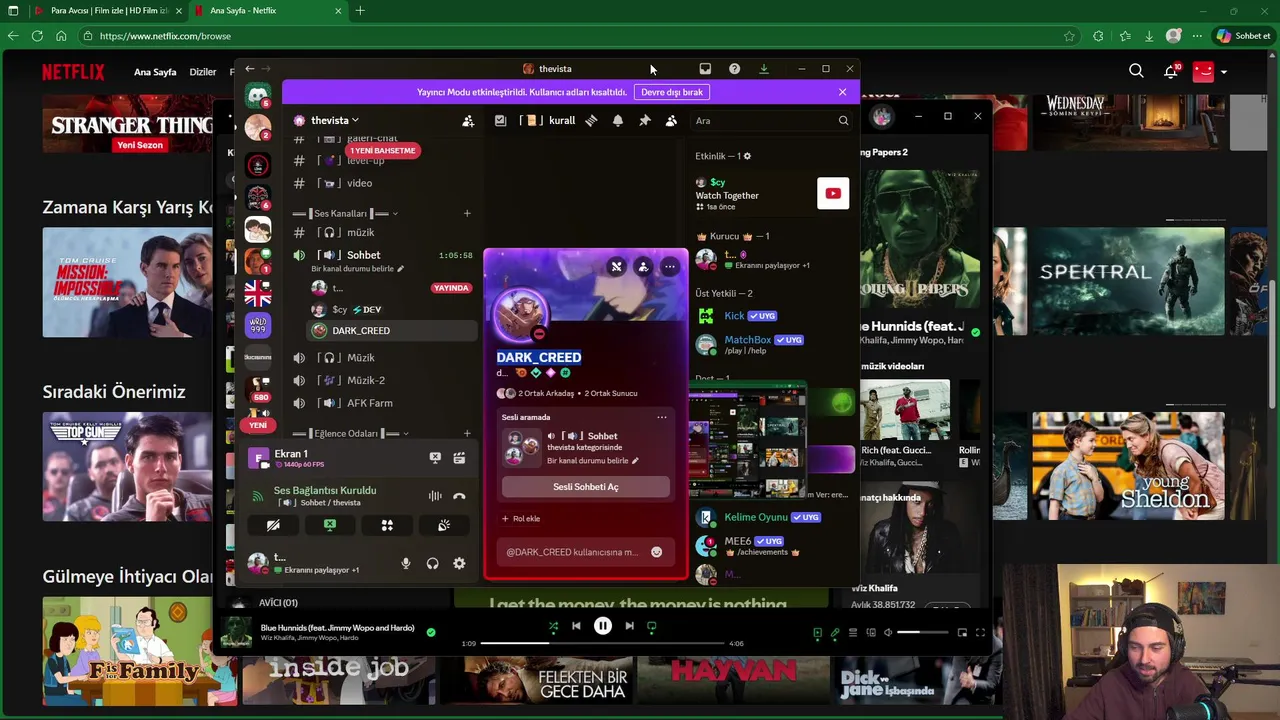This screenshot has width=1280, height=720.
Task: Open Sesli aramada three-dots menu
Action: click(661, 417)
